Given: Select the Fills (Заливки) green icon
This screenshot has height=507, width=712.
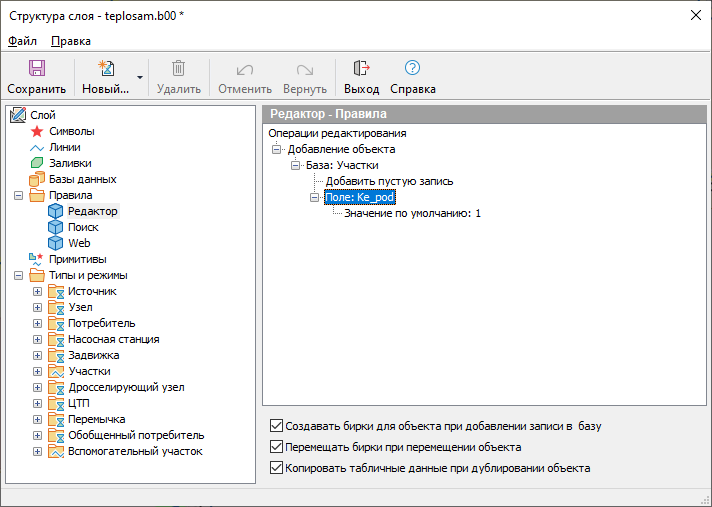Looking at the screenshot, I should point(38,163).
